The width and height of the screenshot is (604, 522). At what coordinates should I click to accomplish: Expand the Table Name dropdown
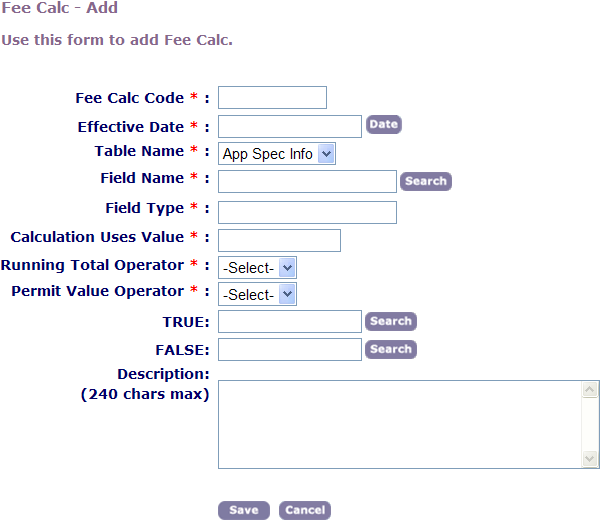[277, 154]
